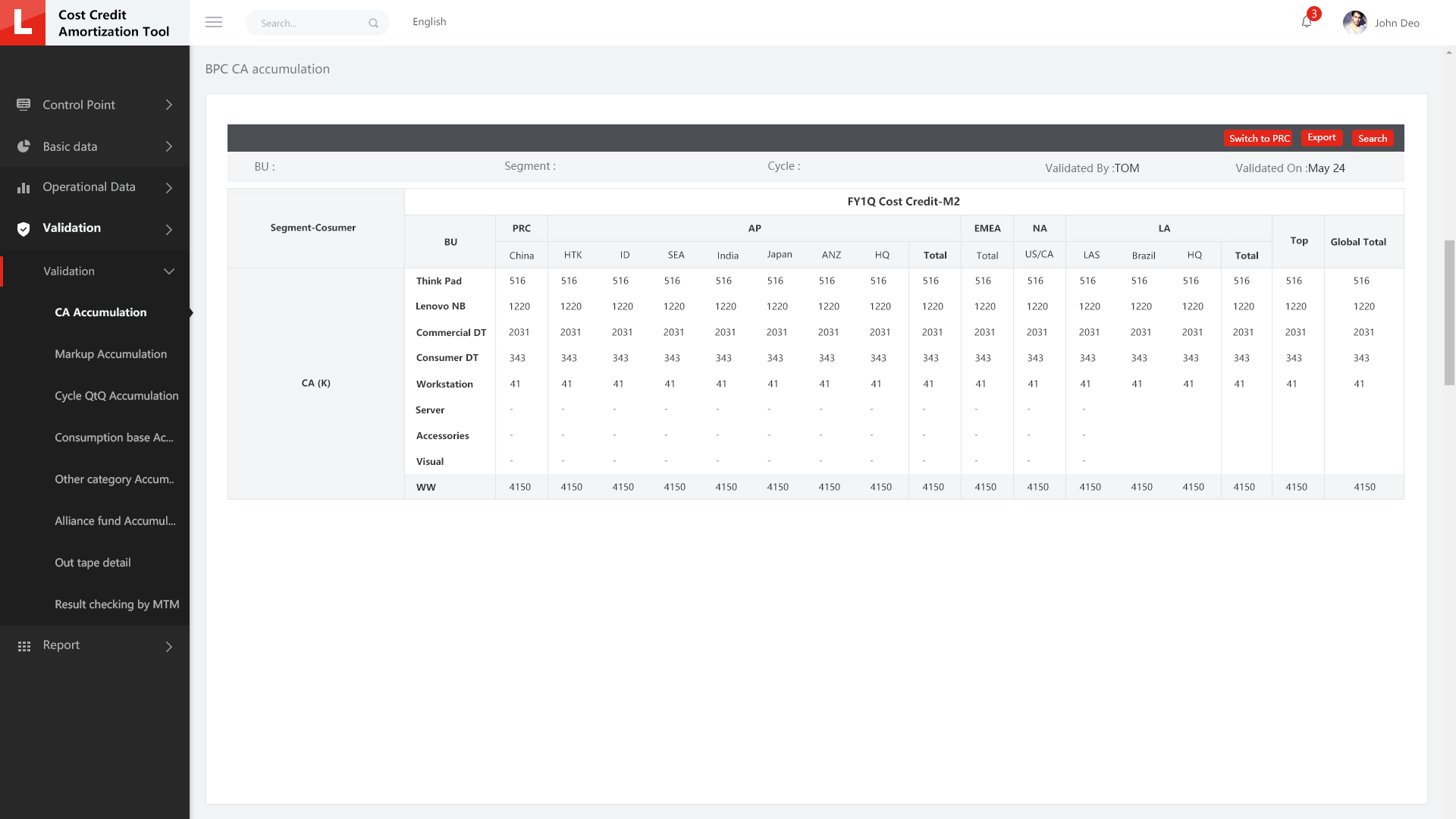Open Result checking by MTM

117,604
